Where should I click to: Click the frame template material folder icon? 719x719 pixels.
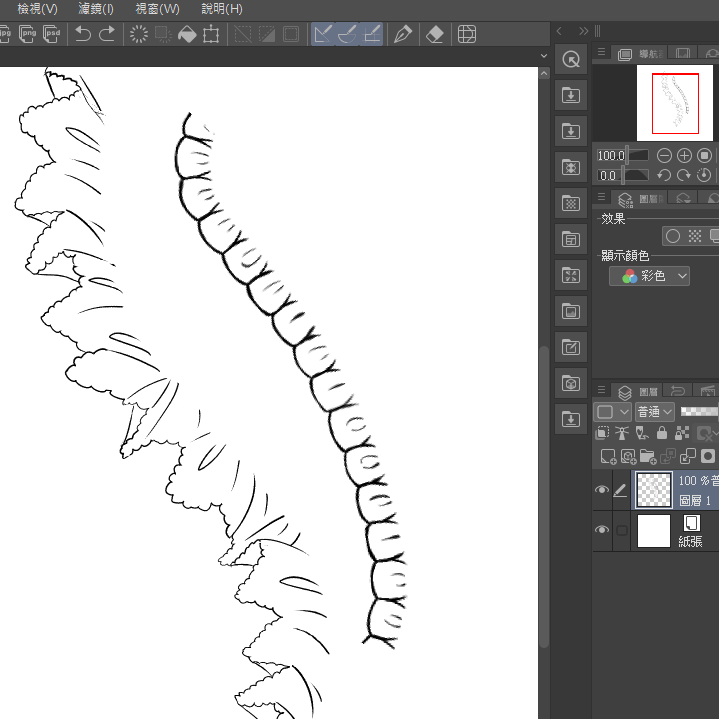coord(571,239)
